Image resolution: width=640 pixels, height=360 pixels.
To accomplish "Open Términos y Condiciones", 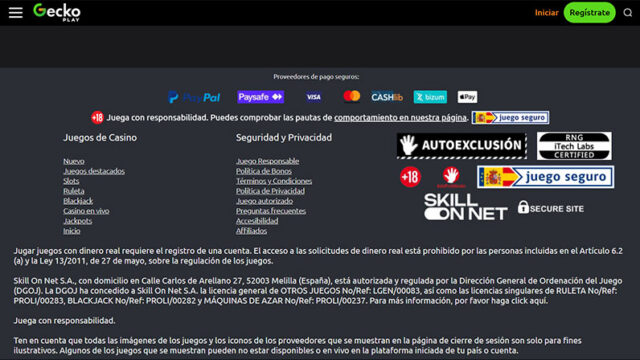I will tap(274, 181).
